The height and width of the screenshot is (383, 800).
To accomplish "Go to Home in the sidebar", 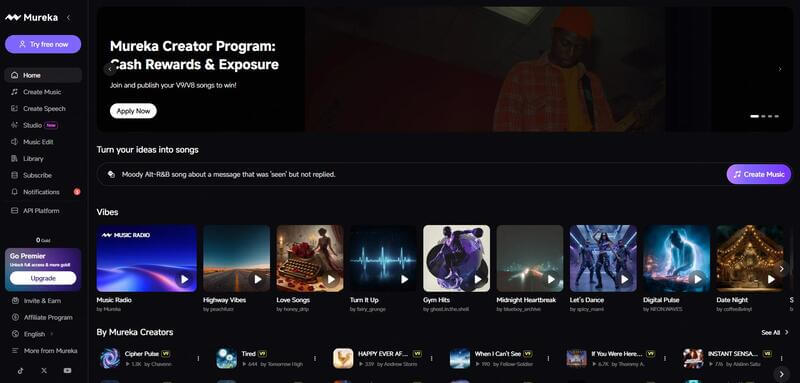I will (x=43, y=75).
